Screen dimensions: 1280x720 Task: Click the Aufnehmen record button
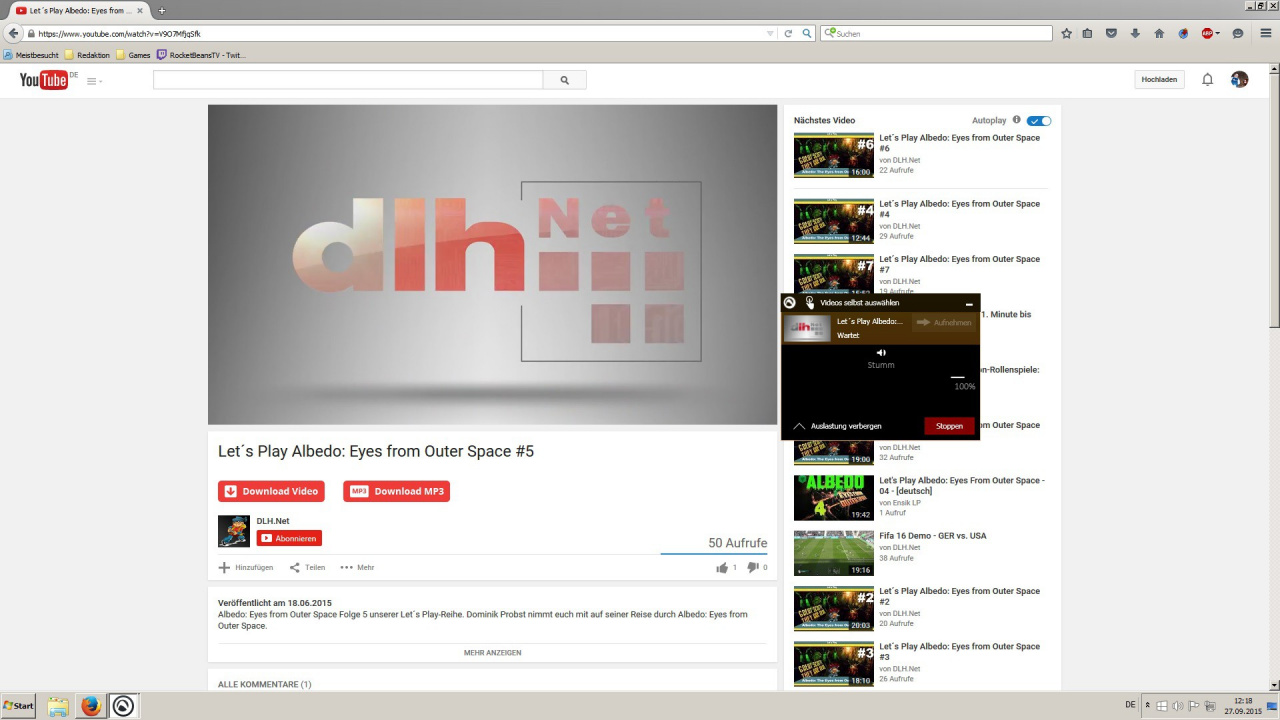coord(944,323)
